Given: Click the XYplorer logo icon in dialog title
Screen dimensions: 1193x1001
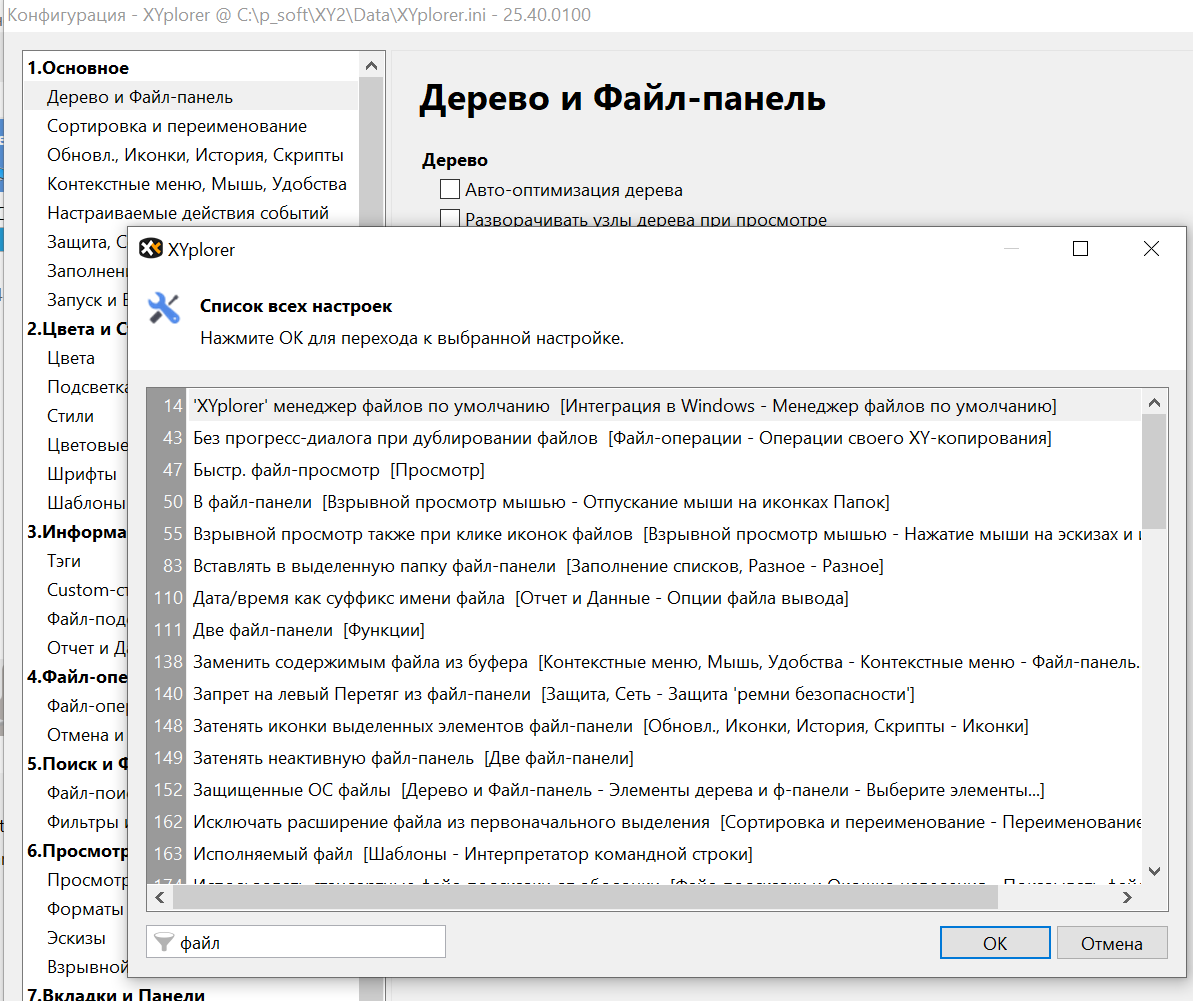Looking at the screenshot, I should tap(151, 249).
